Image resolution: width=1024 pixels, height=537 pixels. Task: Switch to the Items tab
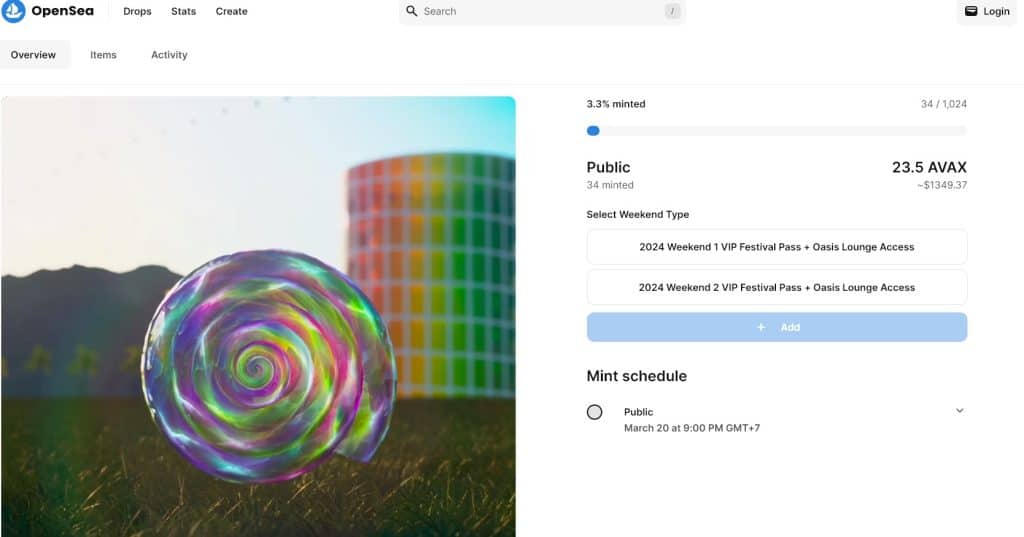coord(103,55)
